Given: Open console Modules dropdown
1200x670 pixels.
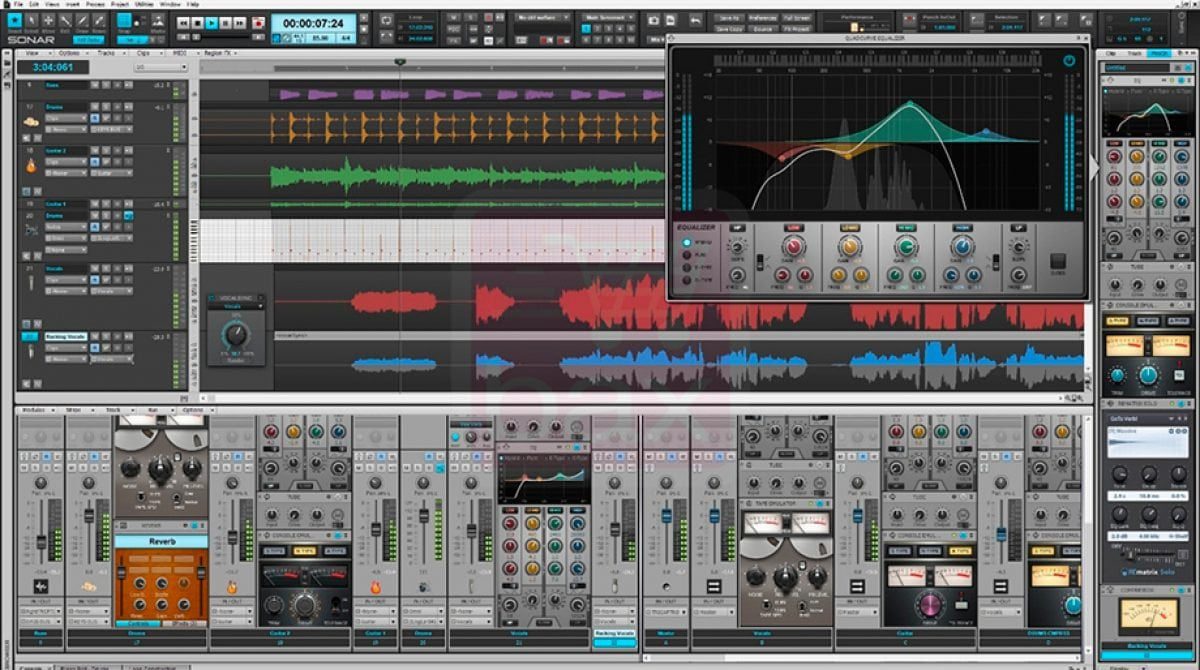Looking at the screenshot, I should (38, 410).
